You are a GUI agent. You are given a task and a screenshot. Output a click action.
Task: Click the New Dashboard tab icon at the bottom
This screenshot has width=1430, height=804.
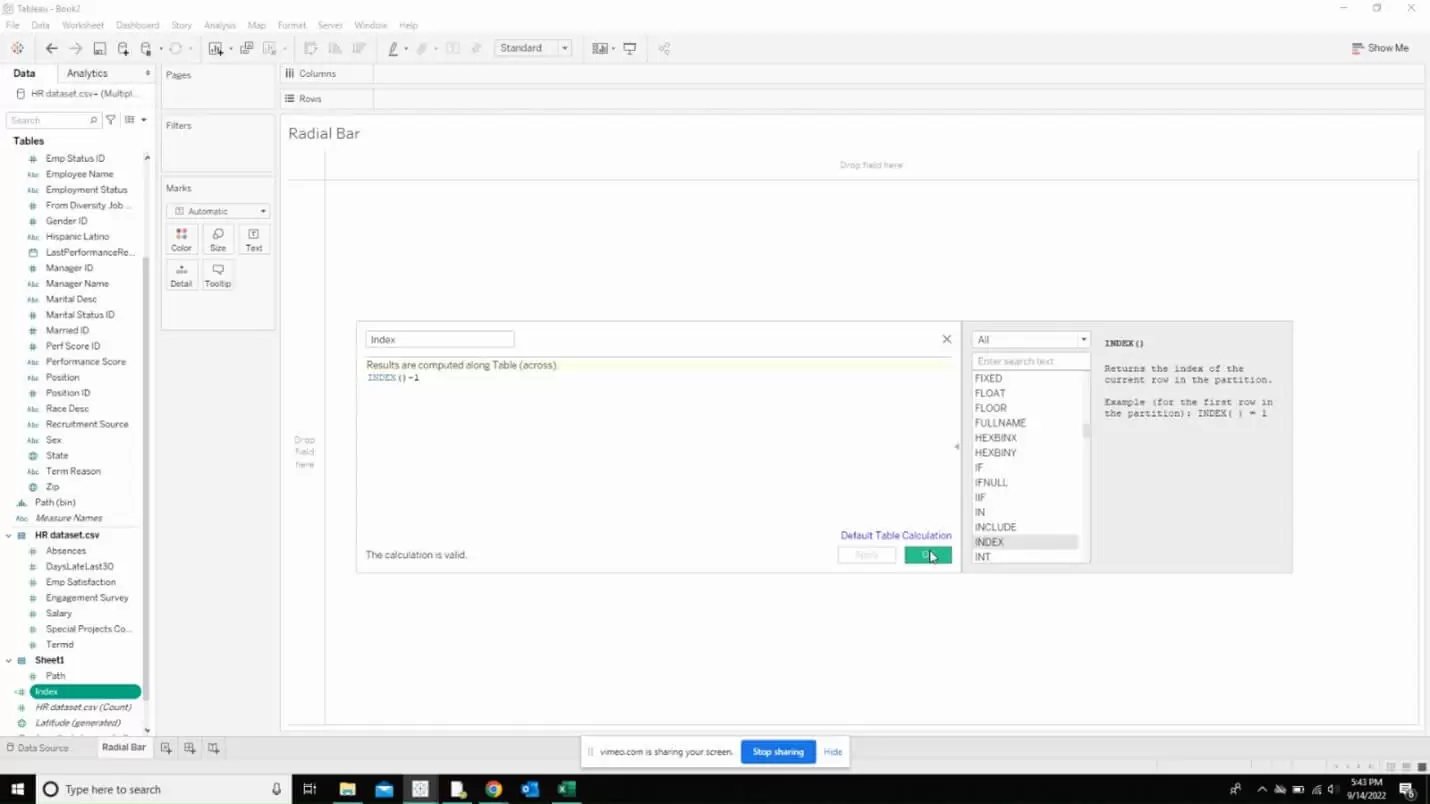(189, 748)
